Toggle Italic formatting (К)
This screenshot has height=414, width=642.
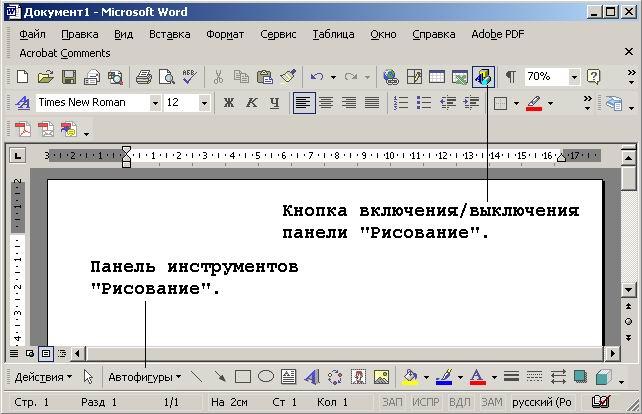[251, 103]
